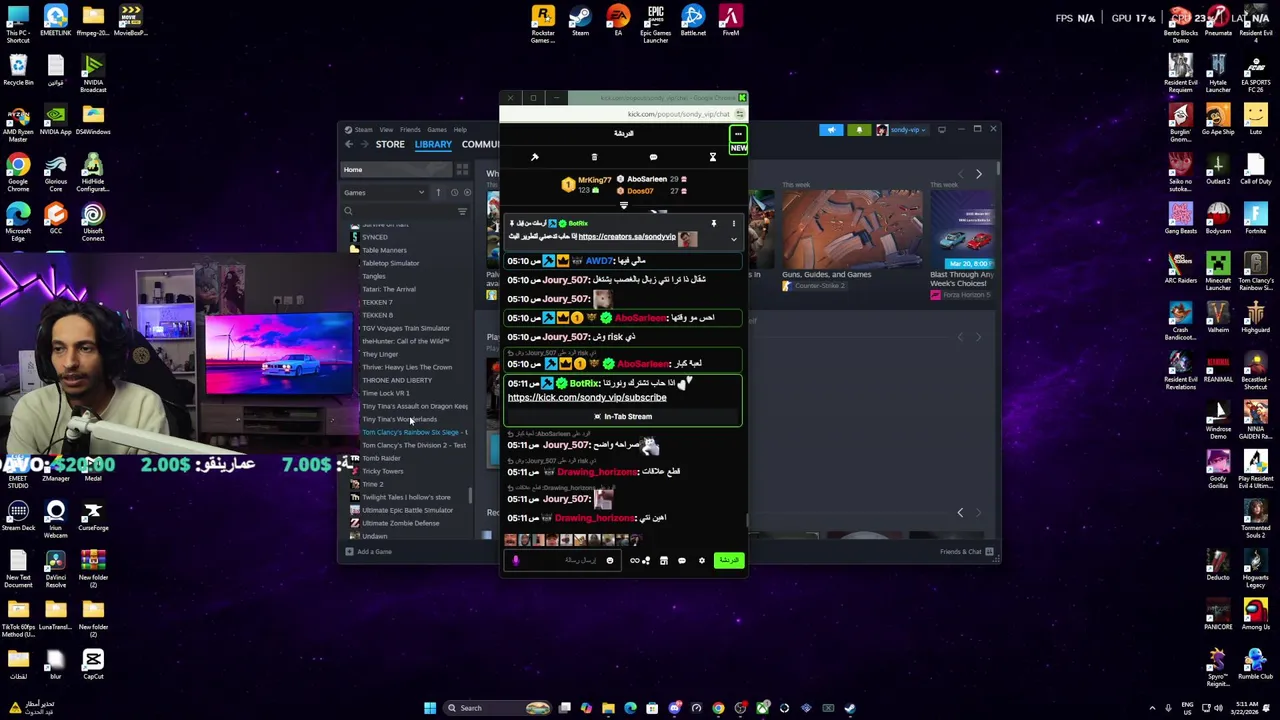Go back with Steam's back arrow

[349, 144]
